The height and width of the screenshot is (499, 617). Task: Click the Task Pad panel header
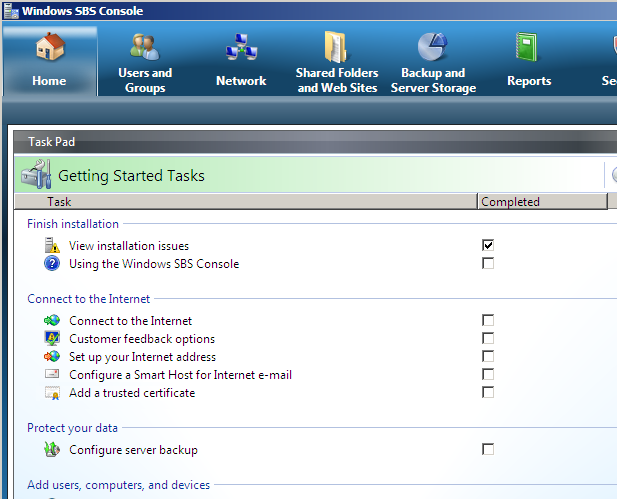coord(315,142)
